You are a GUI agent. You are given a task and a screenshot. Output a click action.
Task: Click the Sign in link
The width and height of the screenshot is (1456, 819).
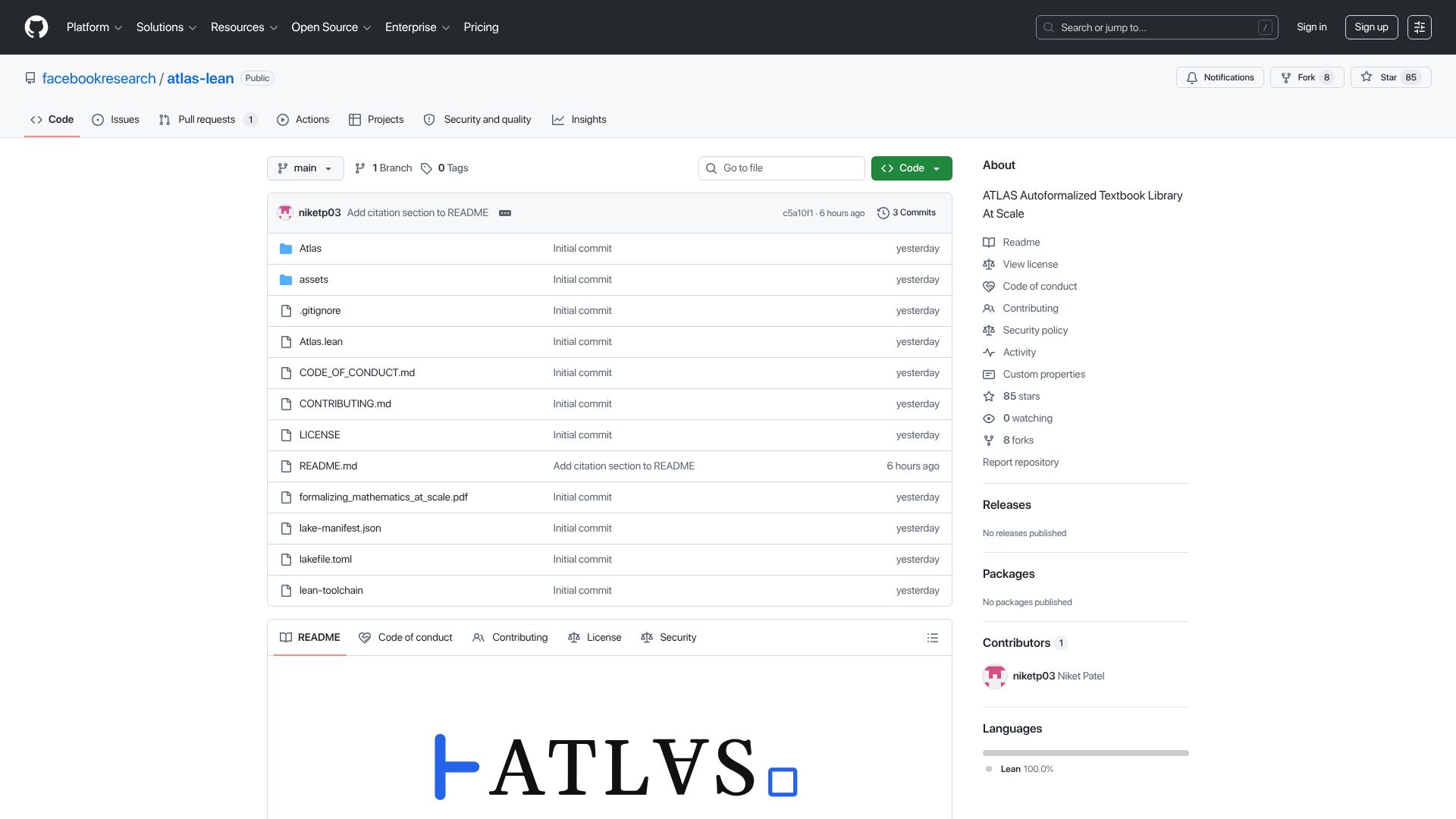(1312, 27)
